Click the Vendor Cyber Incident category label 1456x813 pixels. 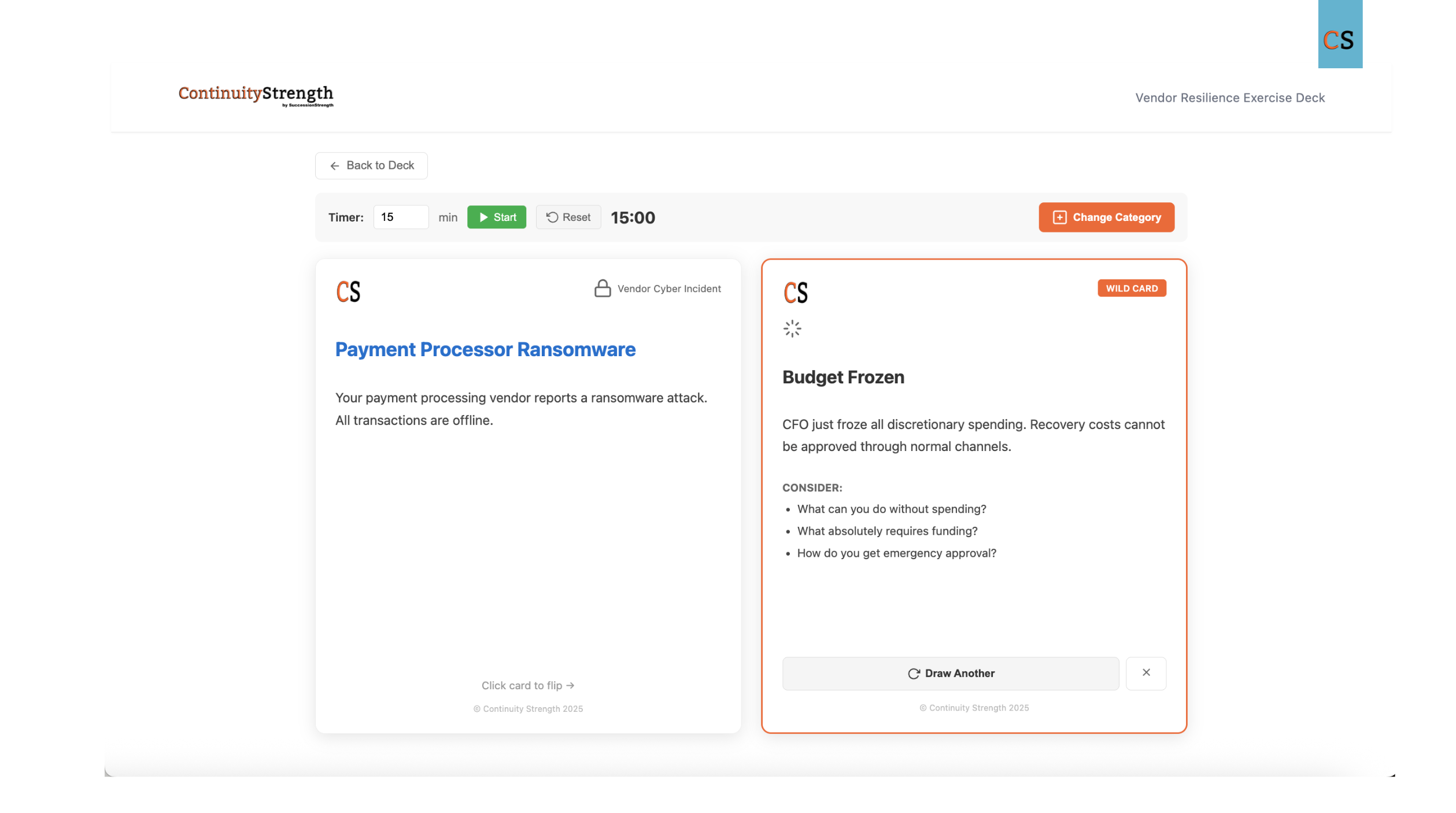click(668, 289)
